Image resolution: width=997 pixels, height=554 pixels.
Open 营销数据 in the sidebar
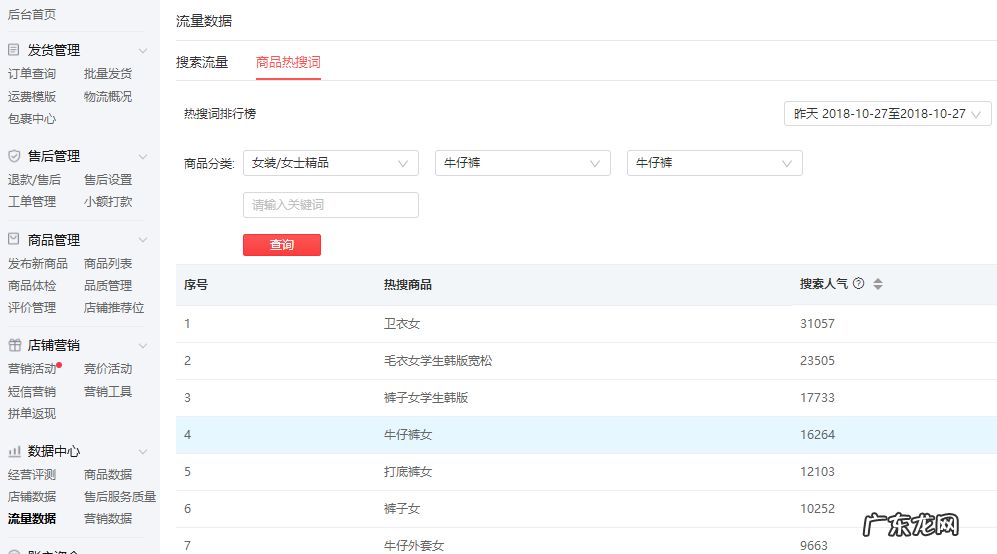point(108,518)
